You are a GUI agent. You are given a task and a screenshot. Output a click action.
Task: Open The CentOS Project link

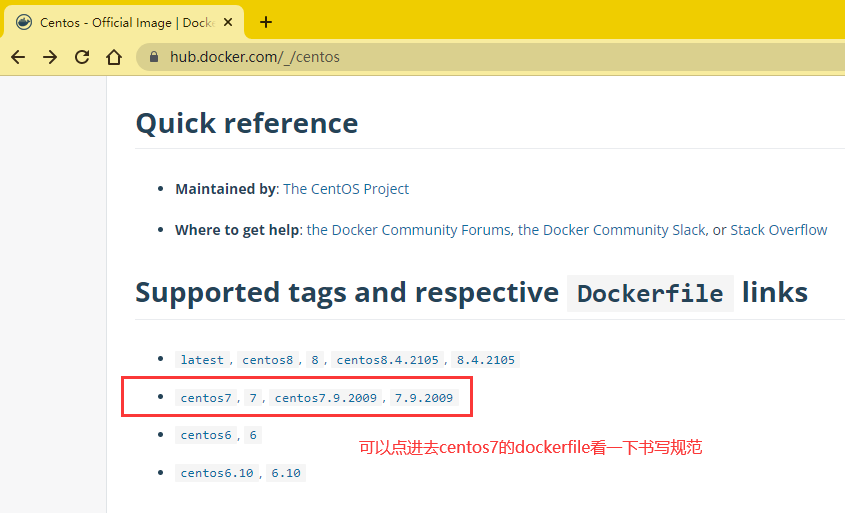click(346, 189)
